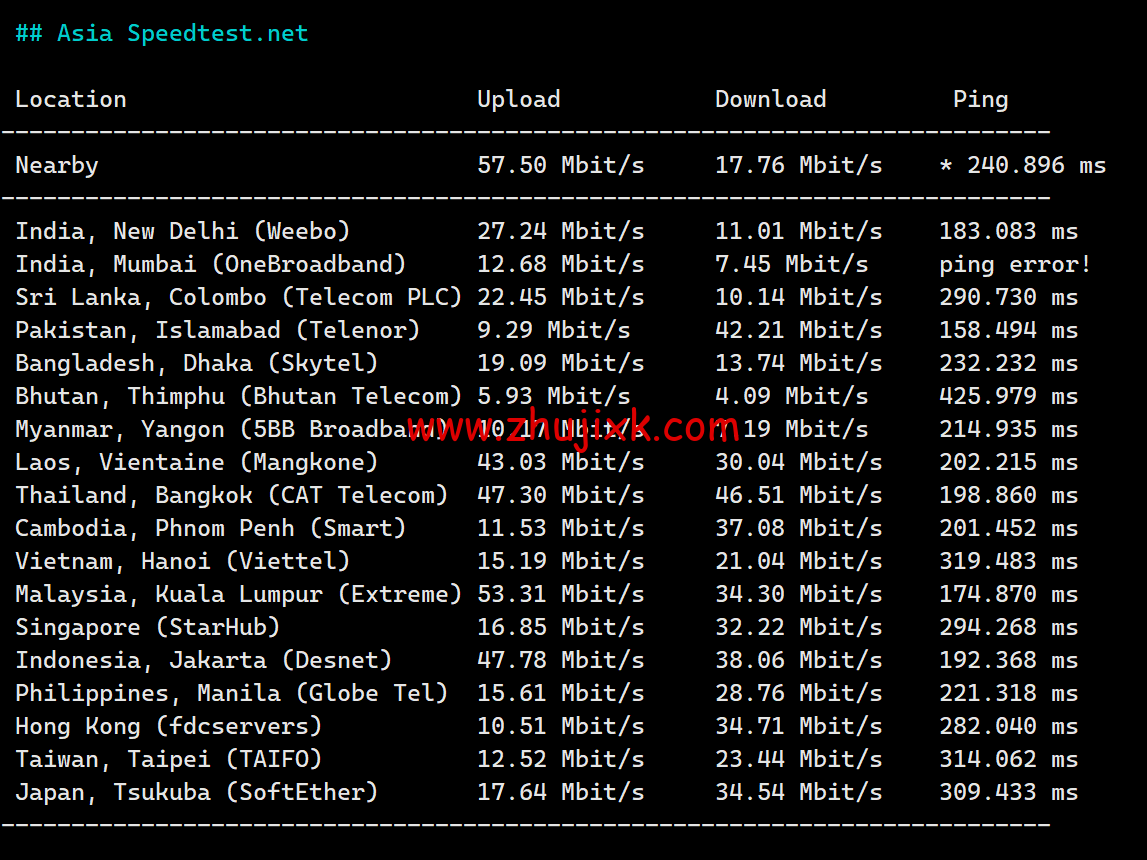Sort by the Ping column header
1147x860 pixels.
coord(980,98)
